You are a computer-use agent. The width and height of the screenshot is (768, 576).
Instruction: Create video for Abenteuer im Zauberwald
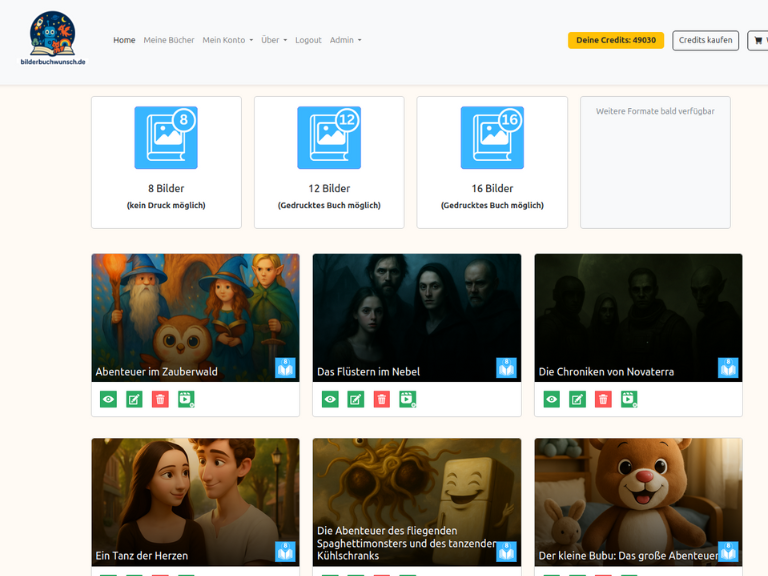pos(186,399)
